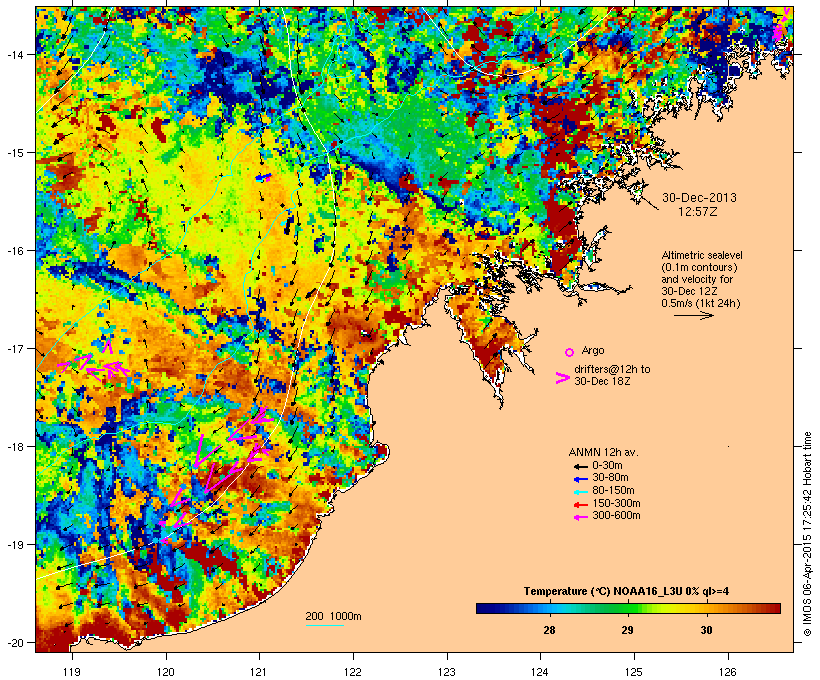The image size is (820, 680).
Task: Click latitude label -15
Action: pyautogui.click(x=14, y=153)
